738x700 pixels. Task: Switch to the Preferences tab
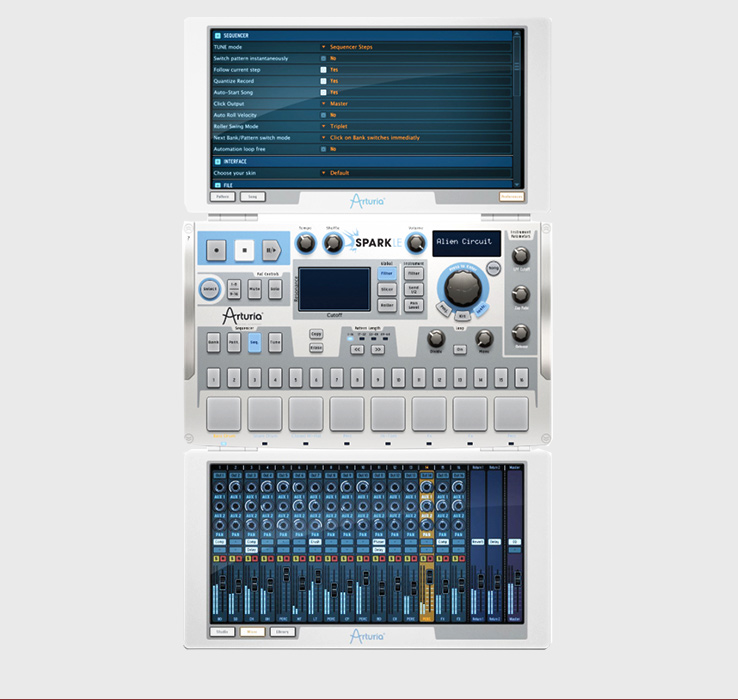pos(511,197)
